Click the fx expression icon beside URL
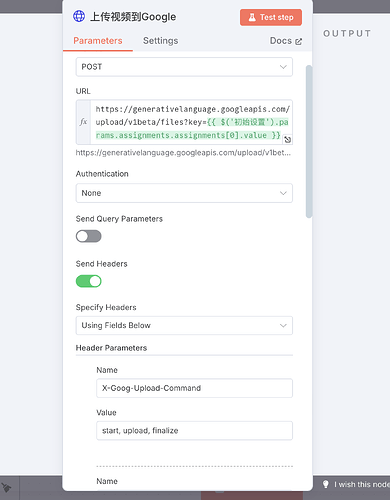Screen dimensions: 390x500 (83, 122)
